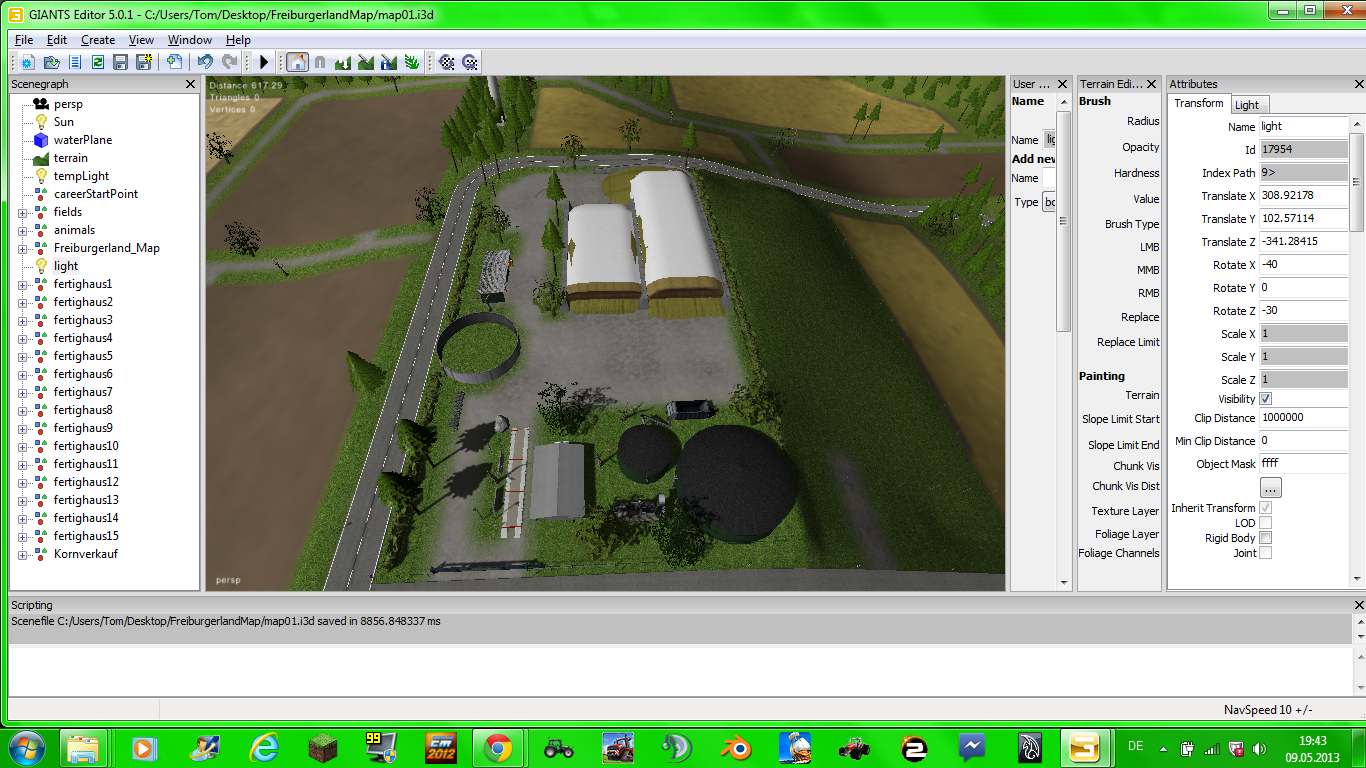Viewport: 1366px width, 768px height.
Task: Expand the Kornverkauf node
Action: click(23, 554)
